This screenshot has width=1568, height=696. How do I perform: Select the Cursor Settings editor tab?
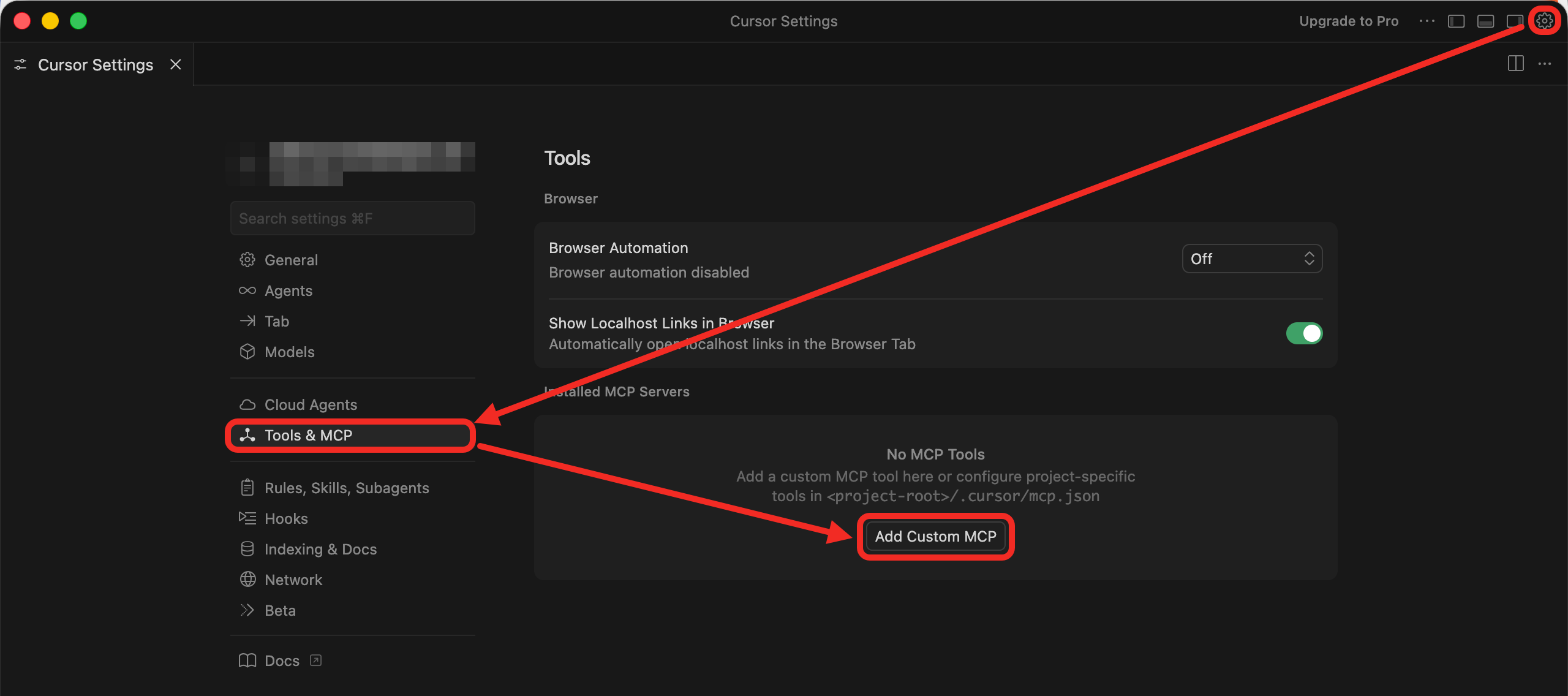pos(95,65)
